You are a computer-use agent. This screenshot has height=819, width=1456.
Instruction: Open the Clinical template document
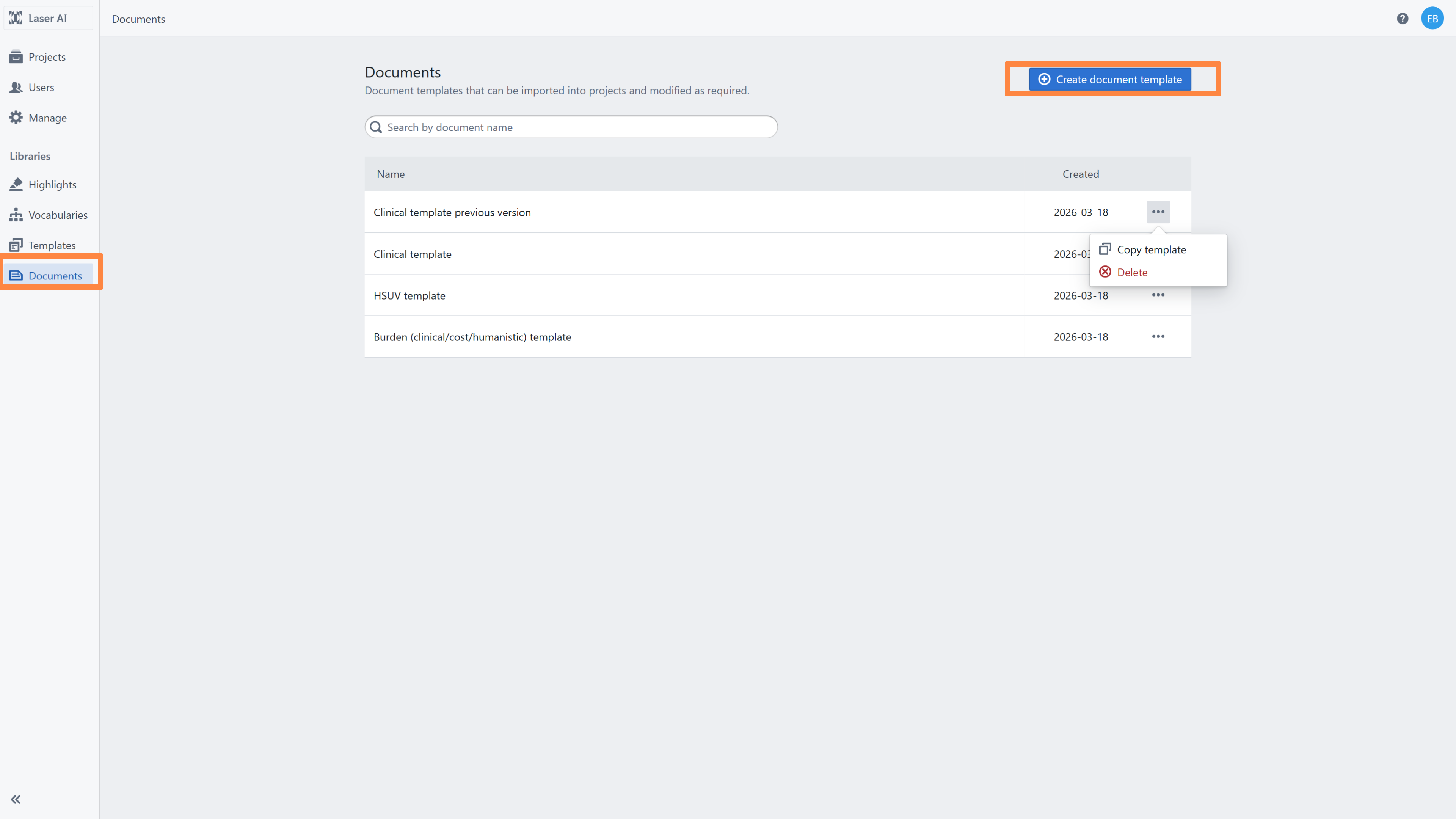412,254
